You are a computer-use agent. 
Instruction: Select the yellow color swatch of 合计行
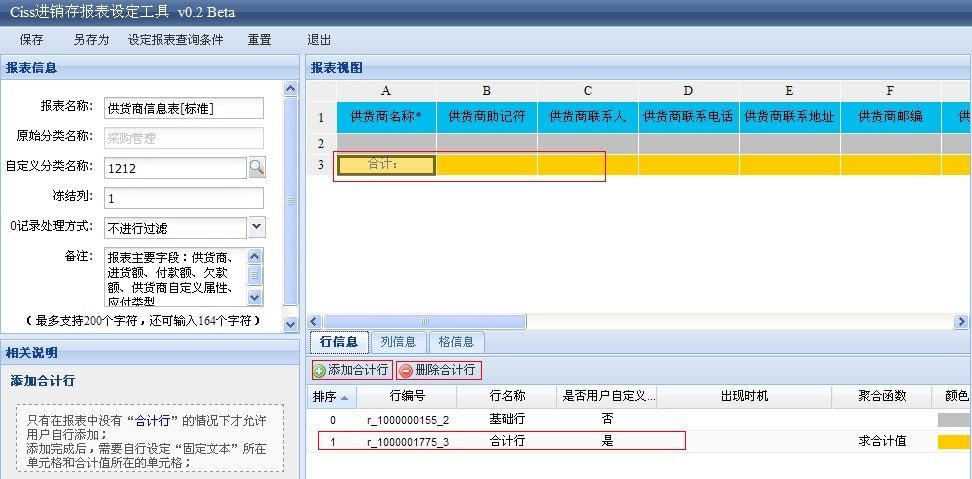click(953, 441)
